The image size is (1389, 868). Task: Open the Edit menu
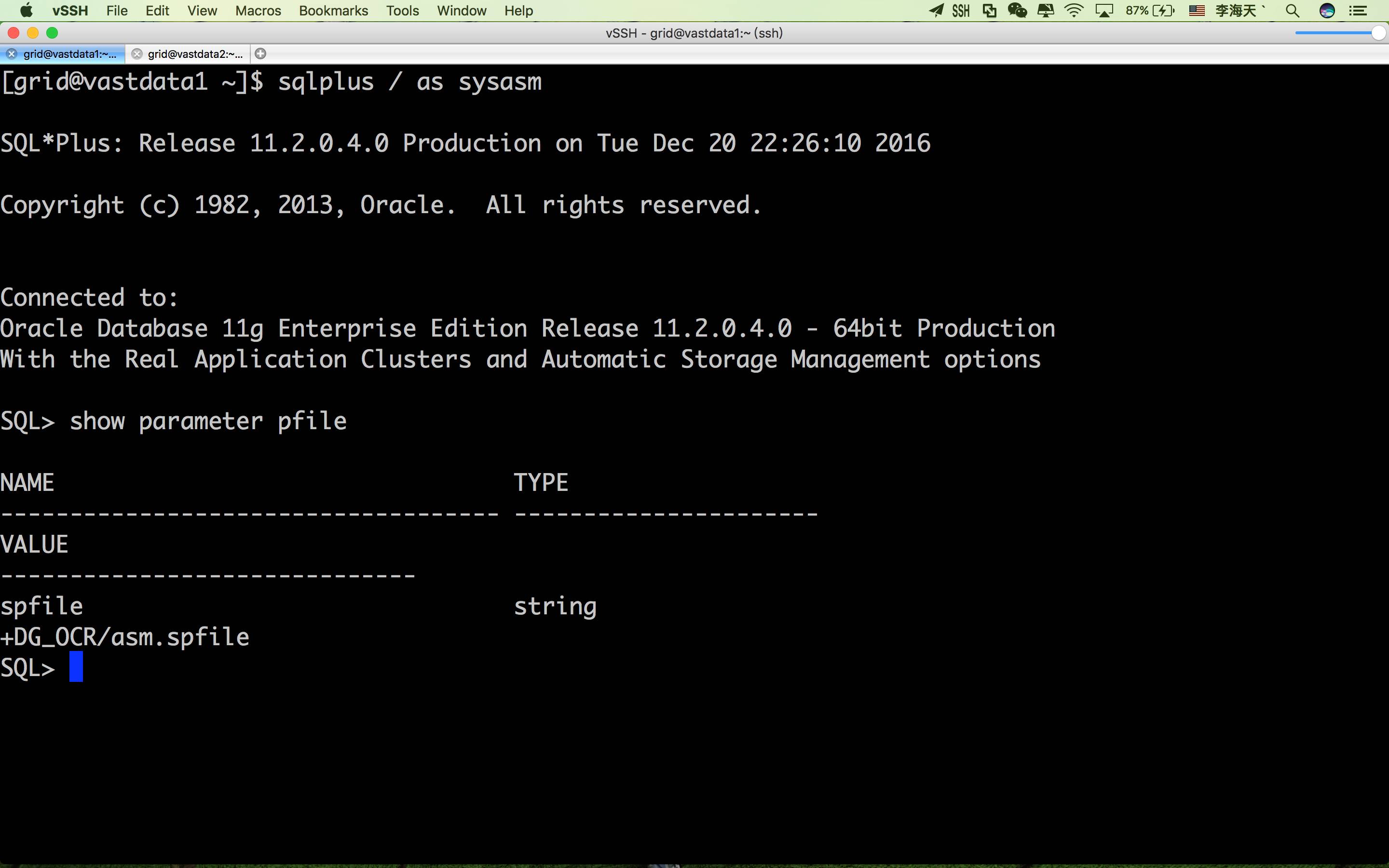[157, 10]
